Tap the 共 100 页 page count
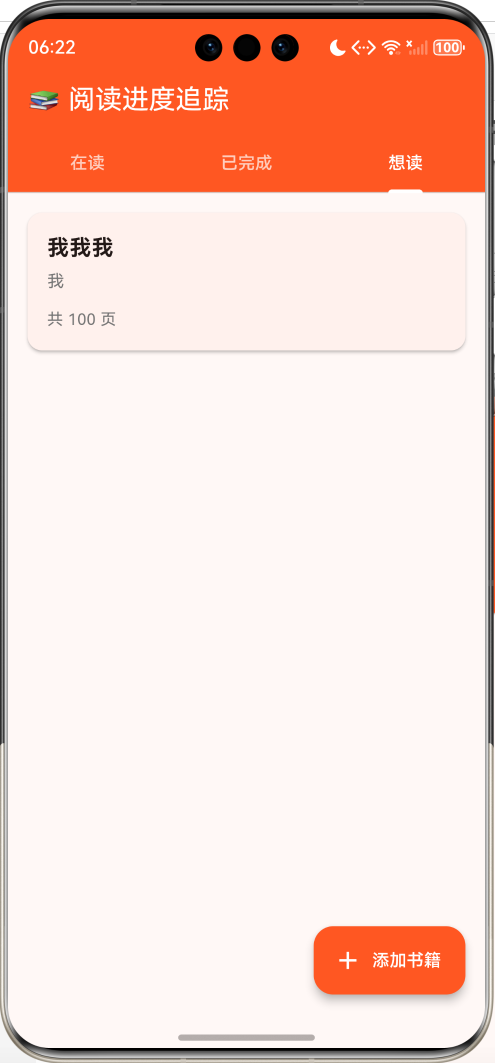 (x=81, y=319)
